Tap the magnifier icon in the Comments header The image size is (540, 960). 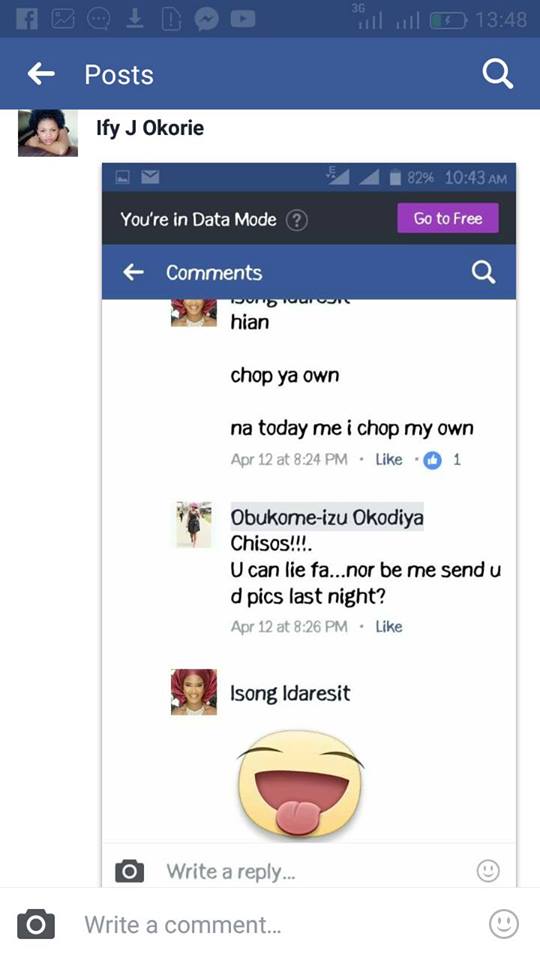coord(483,272)
